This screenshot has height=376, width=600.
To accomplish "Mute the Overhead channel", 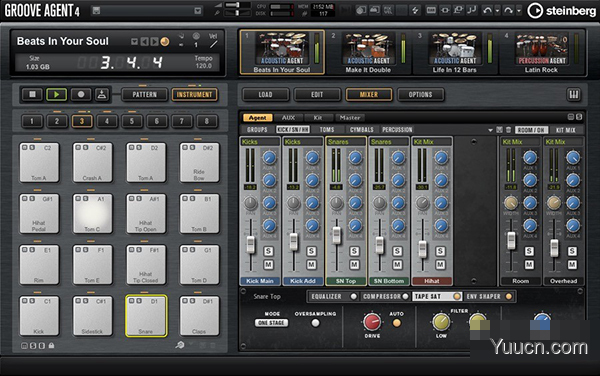I will click(572, 264).
